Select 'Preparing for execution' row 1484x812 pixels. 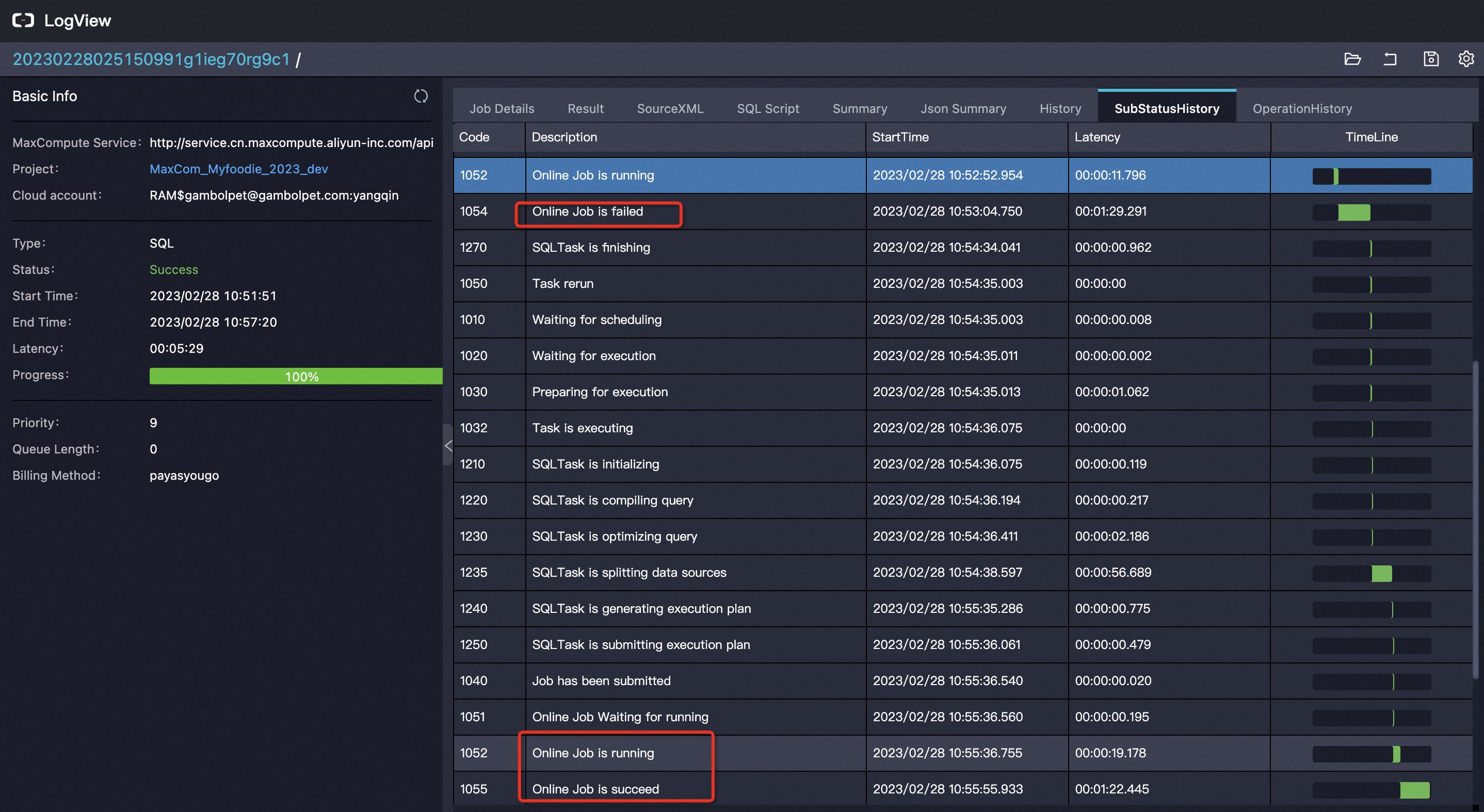tap(963, 392)
